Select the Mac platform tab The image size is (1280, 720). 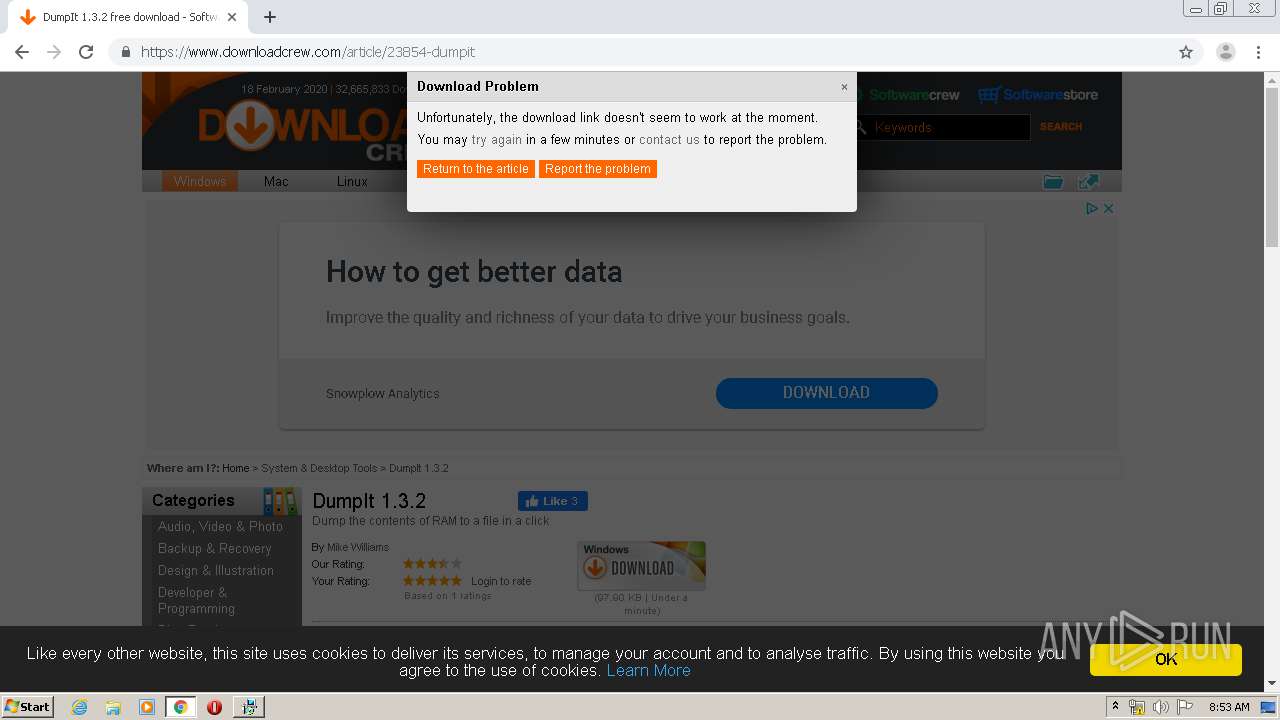click(276, 181)
